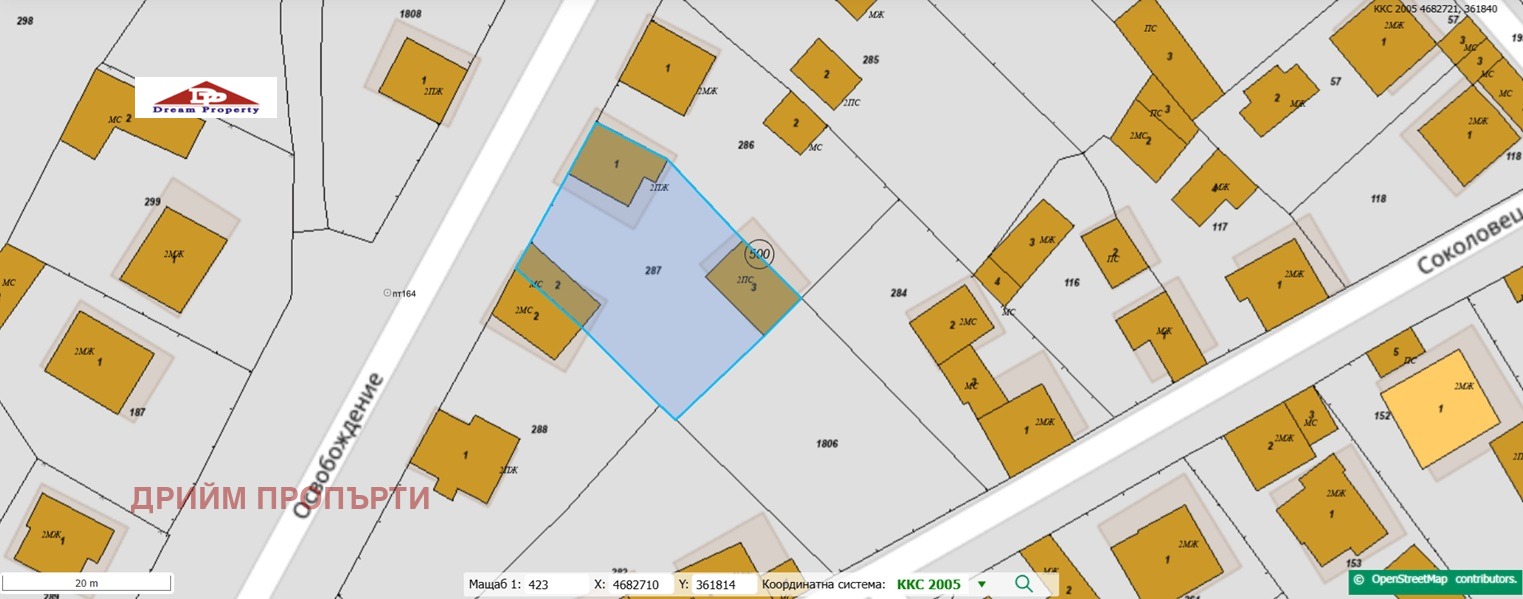Click the пт164 survey point marker

pyautogui.click(x=387, y=293)
